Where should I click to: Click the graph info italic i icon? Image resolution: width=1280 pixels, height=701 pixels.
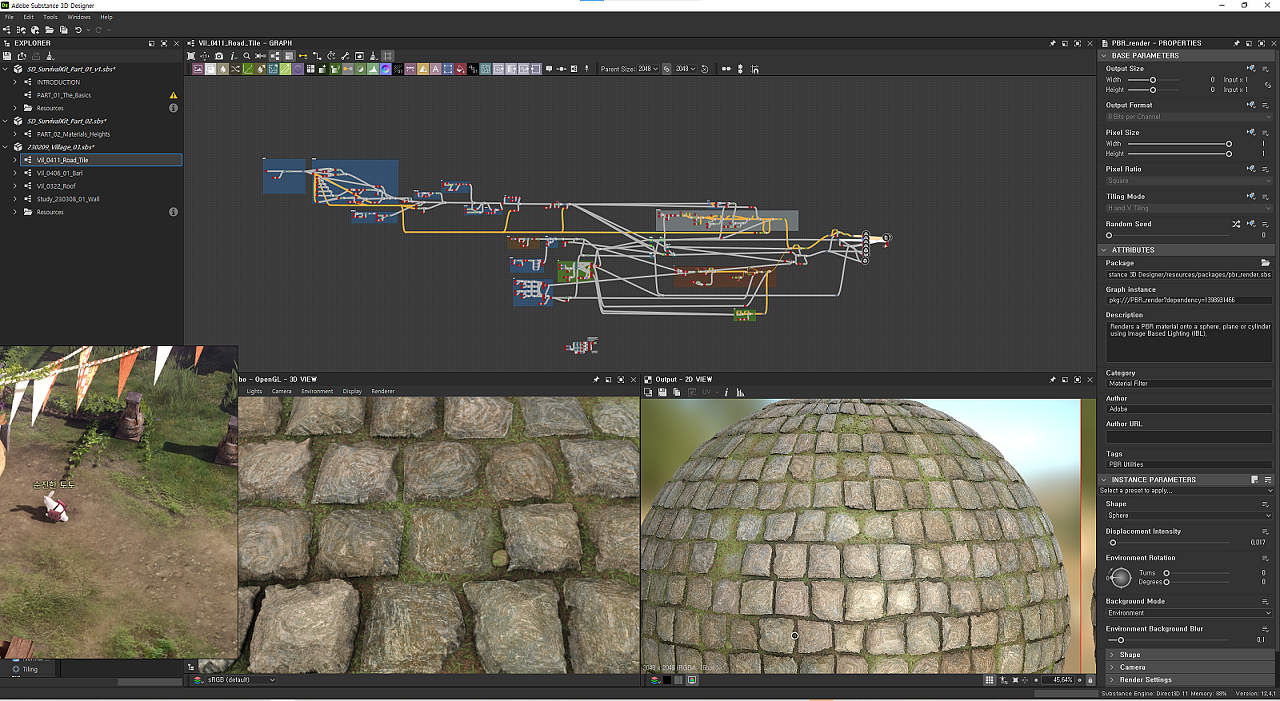(x=233, y=56)
